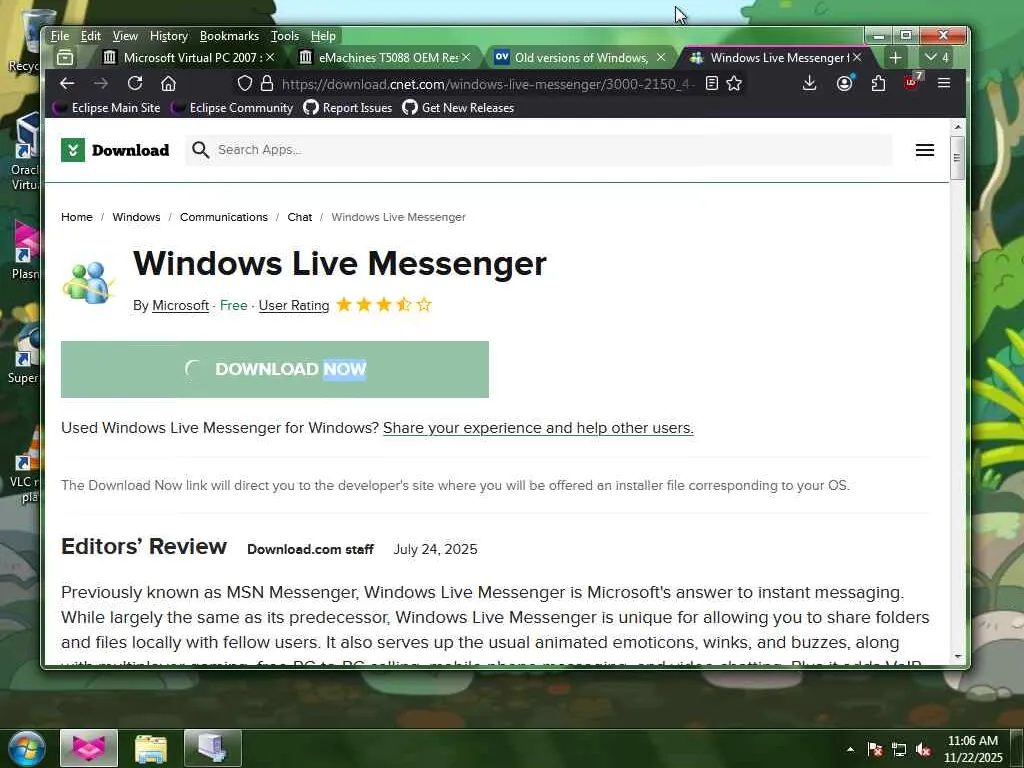This screenshot has width=1024, height=768.
Task: Open the History menu
Action: pyautogui.click(x=168, y=36)
